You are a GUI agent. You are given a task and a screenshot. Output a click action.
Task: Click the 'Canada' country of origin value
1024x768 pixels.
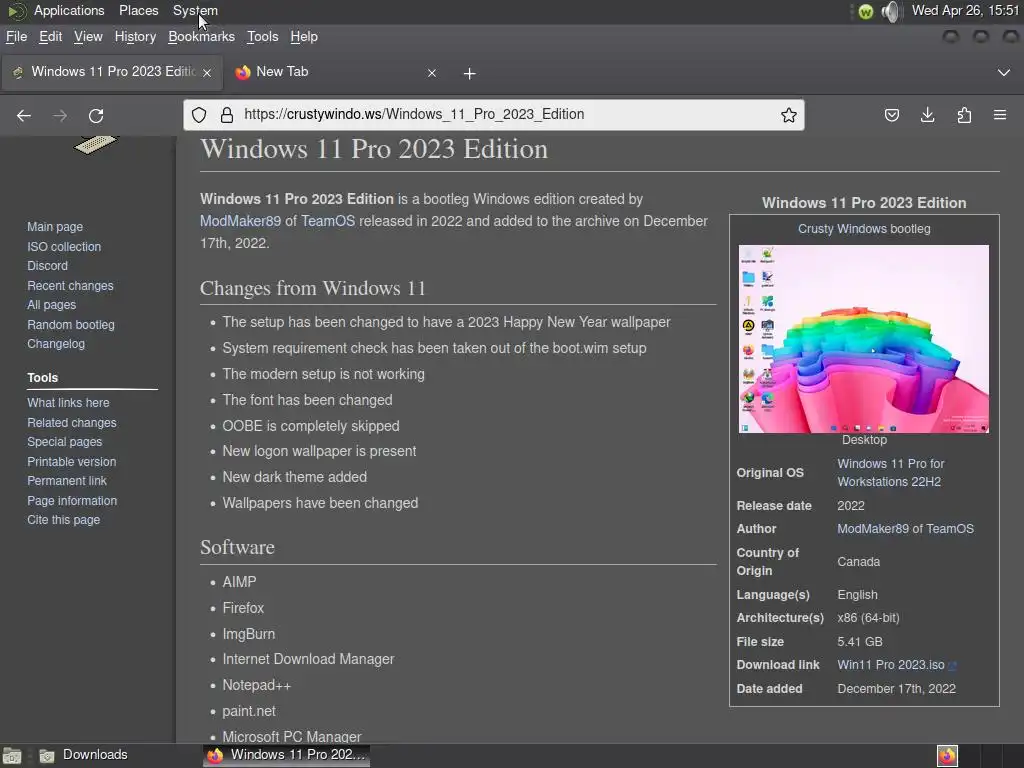click(x=858, y=562)
